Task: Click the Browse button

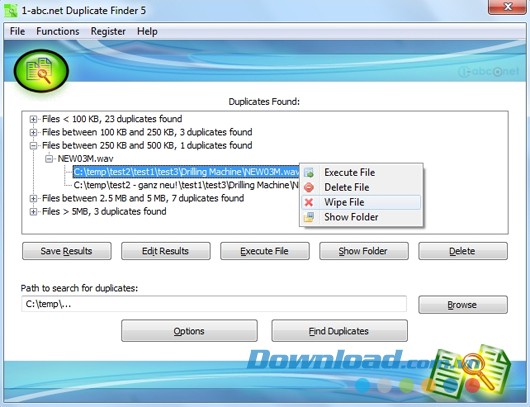Action: tap(463, 305)
